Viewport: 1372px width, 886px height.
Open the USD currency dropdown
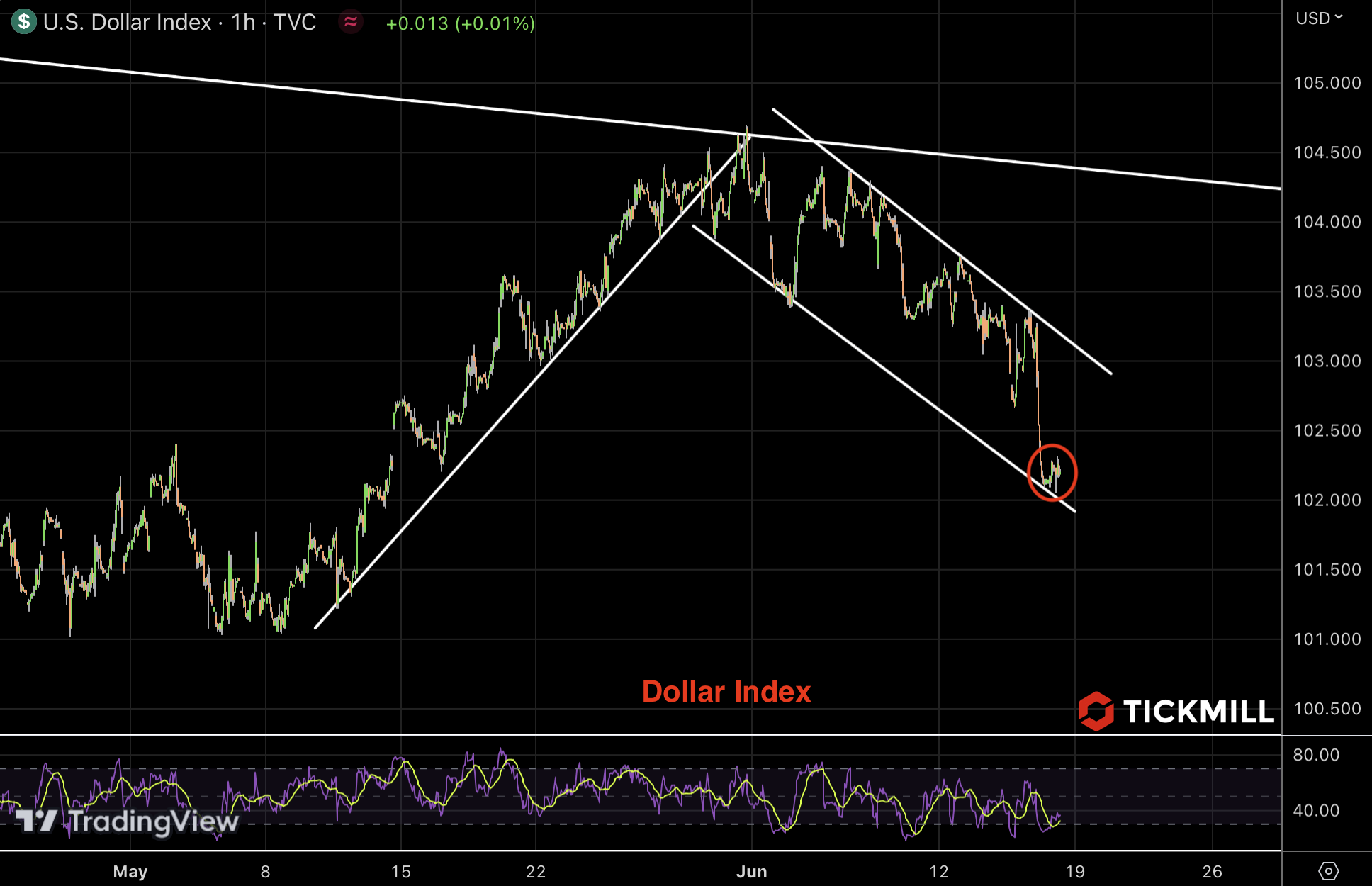(x=1318, y=18)
